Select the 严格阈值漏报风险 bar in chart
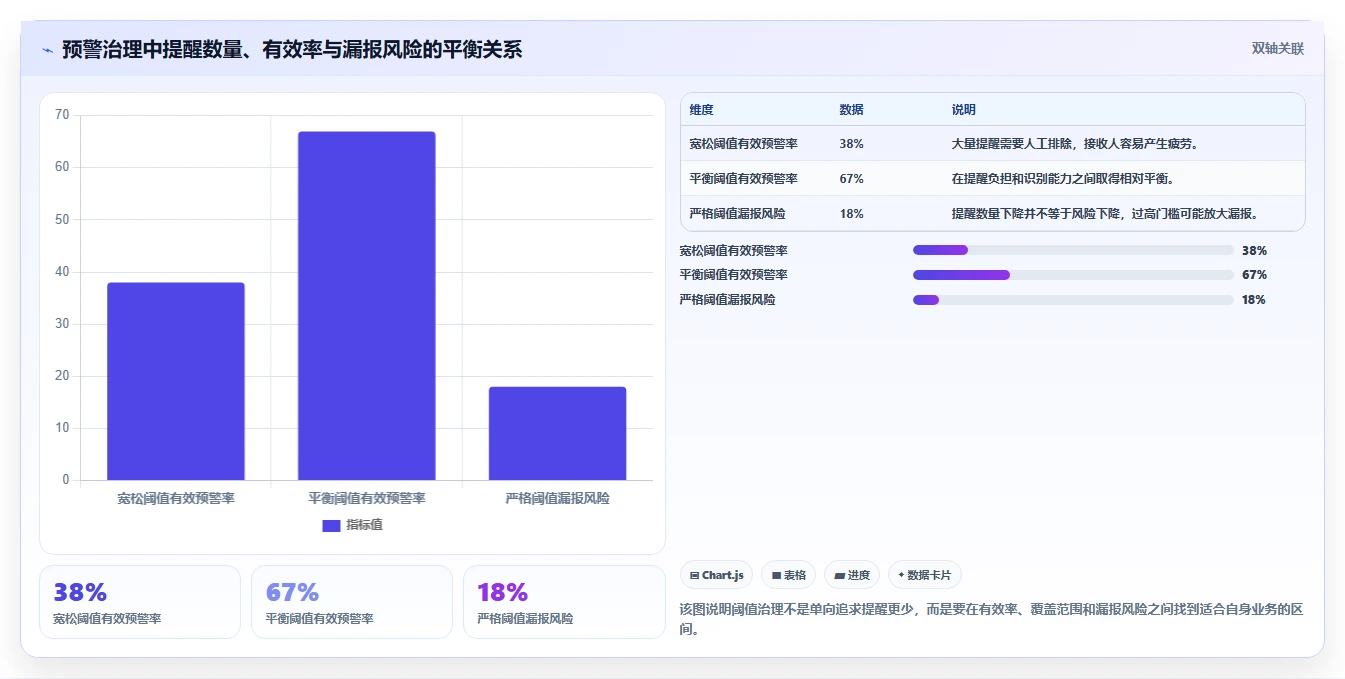The image size is (1345, 679). (557, 433)
